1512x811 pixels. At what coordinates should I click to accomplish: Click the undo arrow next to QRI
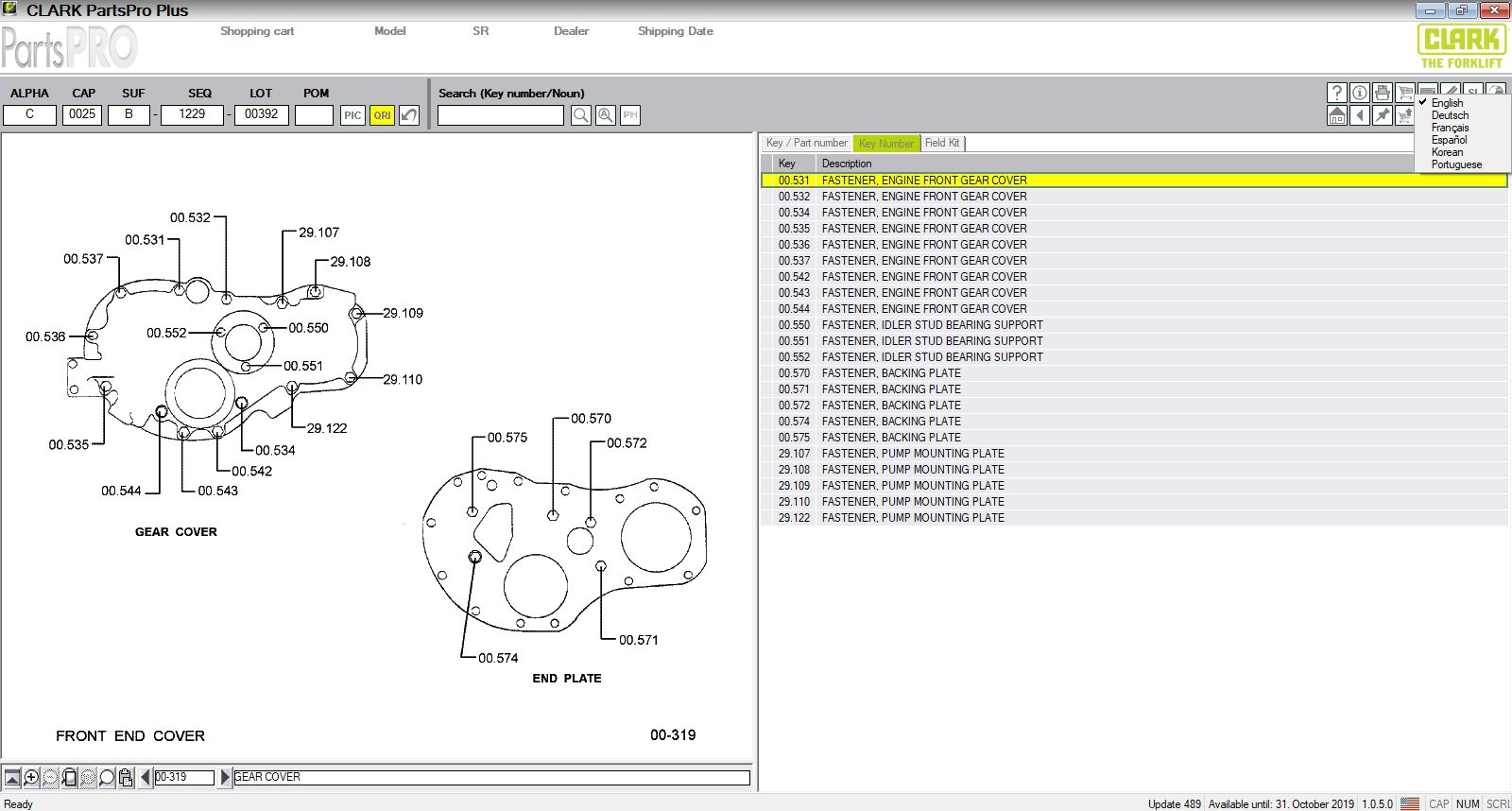point(409,115)
